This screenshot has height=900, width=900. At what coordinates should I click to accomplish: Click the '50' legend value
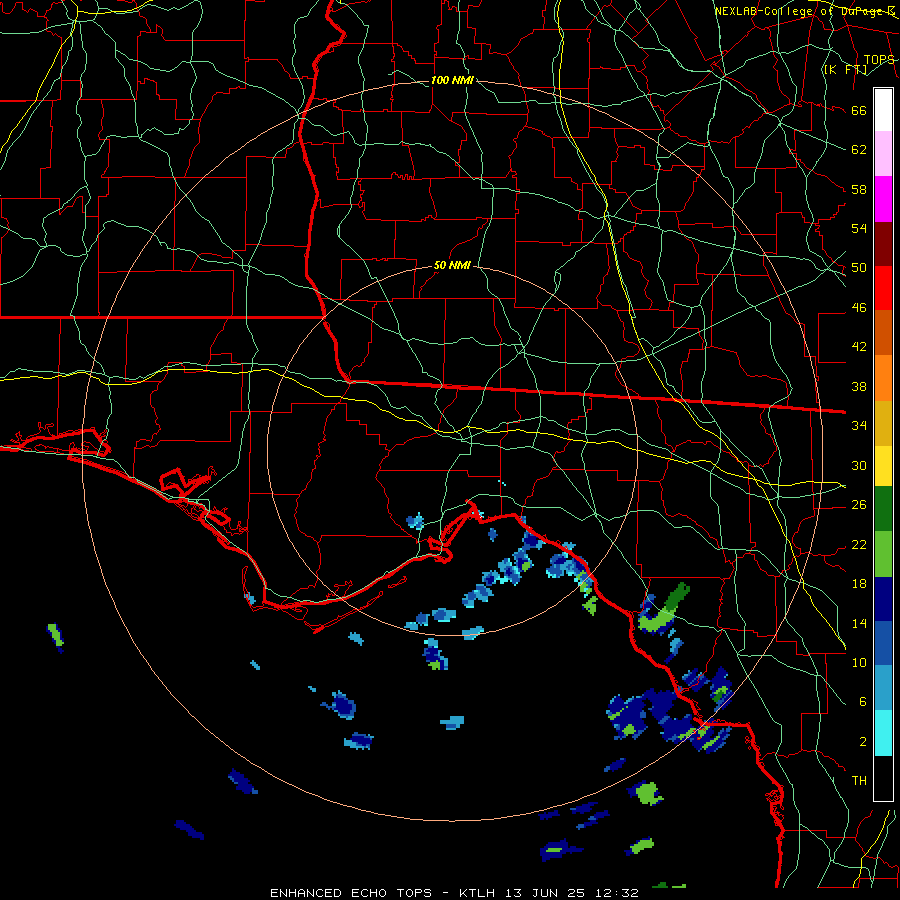point(859,268)
